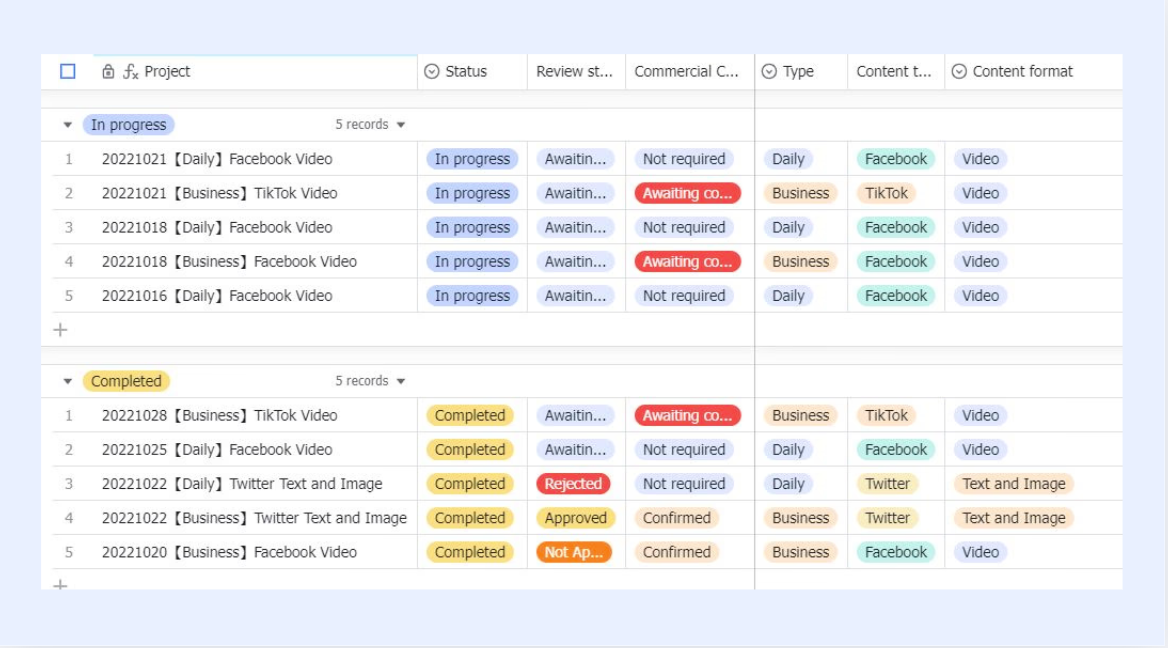The image size is (1168, 648).
Task: Select the Content t... column header
Action: tap(894, 72)
